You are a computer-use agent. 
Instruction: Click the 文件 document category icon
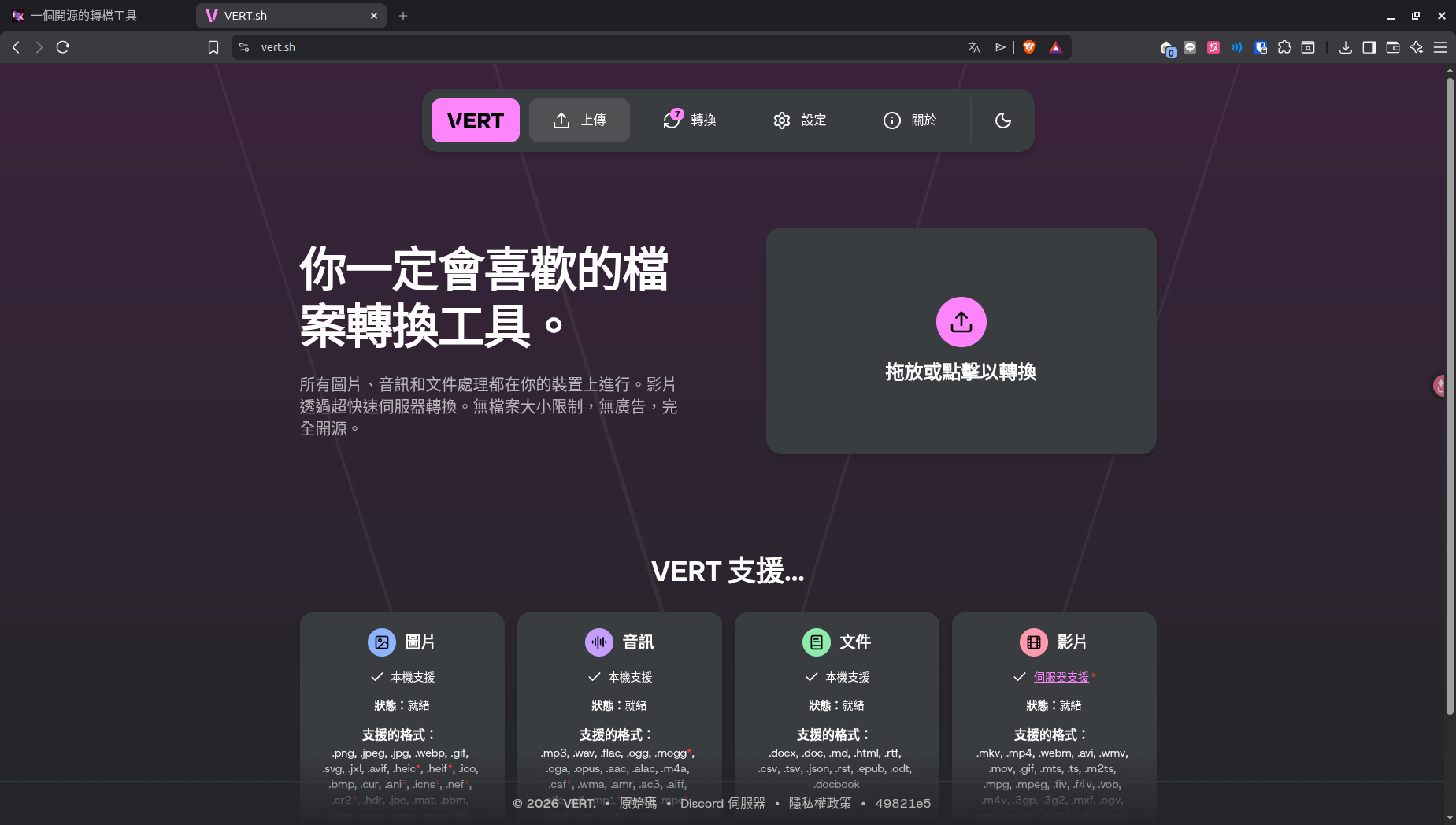pyautogui.click(x=817, y=642)
